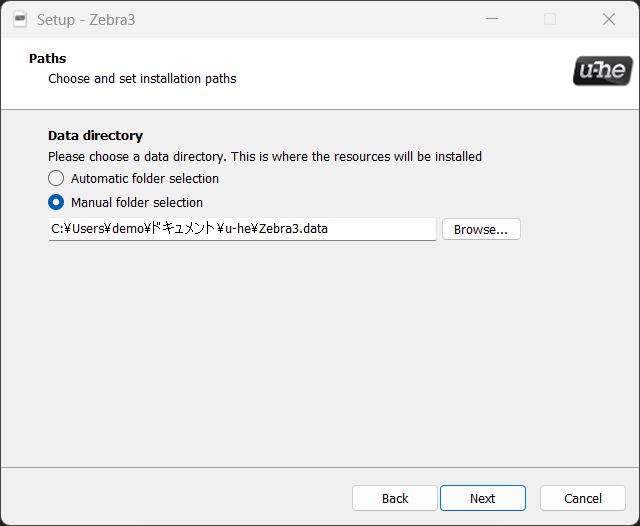Go Back to the previous setup step

[395, 498]
